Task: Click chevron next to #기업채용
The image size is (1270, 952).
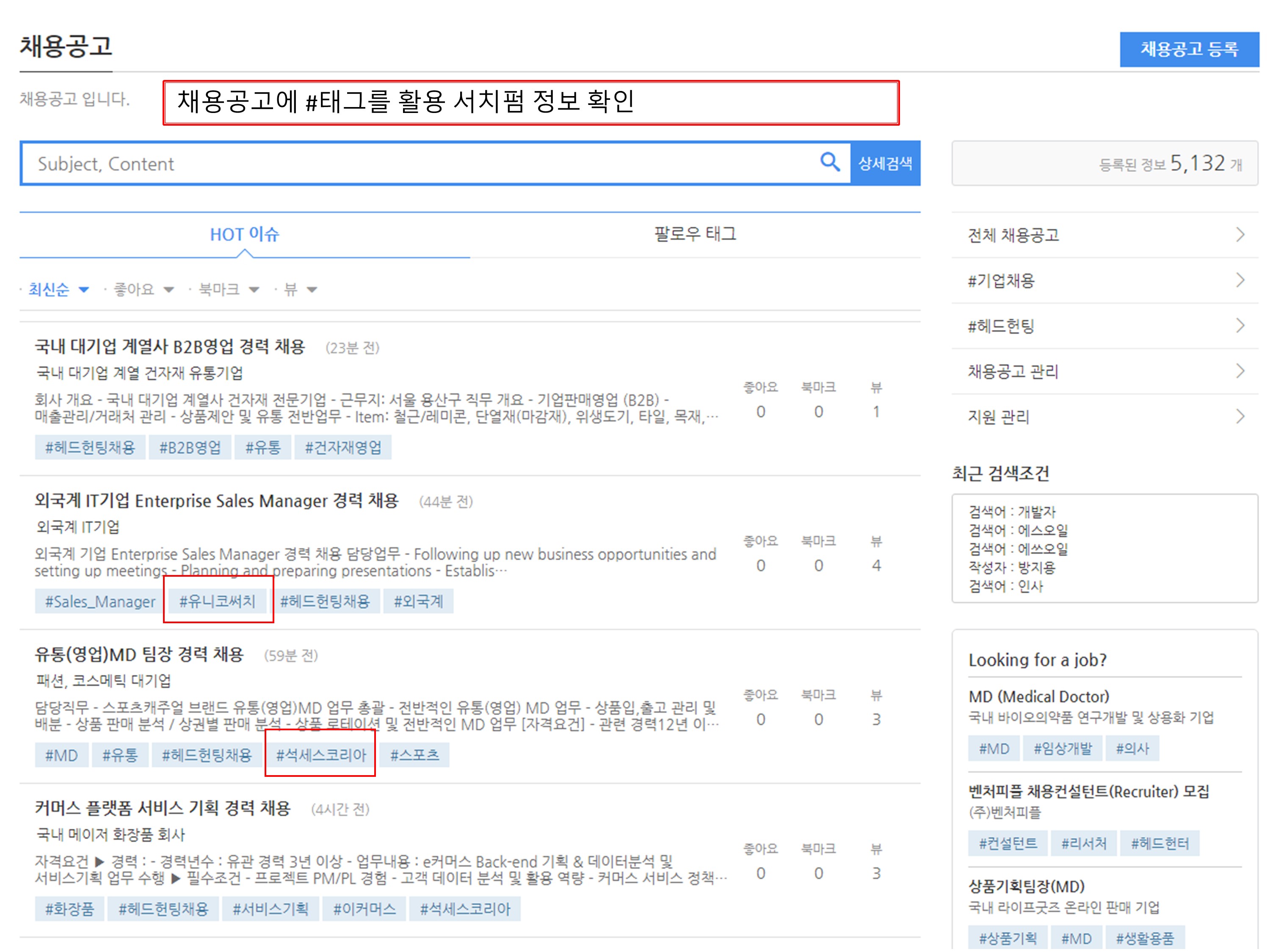Action: pos(1240,280)
